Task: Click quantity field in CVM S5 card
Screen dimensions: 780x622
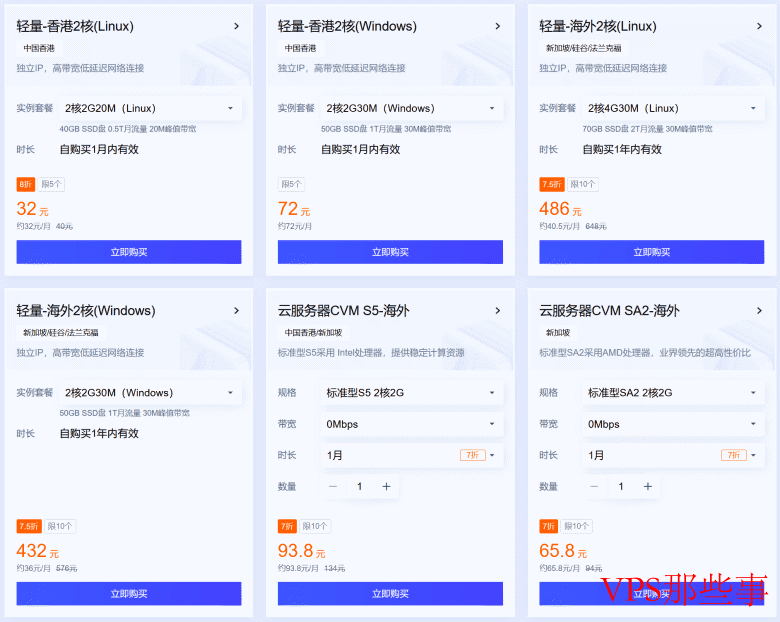Action: pyautogui.click(x=360, y=487)
